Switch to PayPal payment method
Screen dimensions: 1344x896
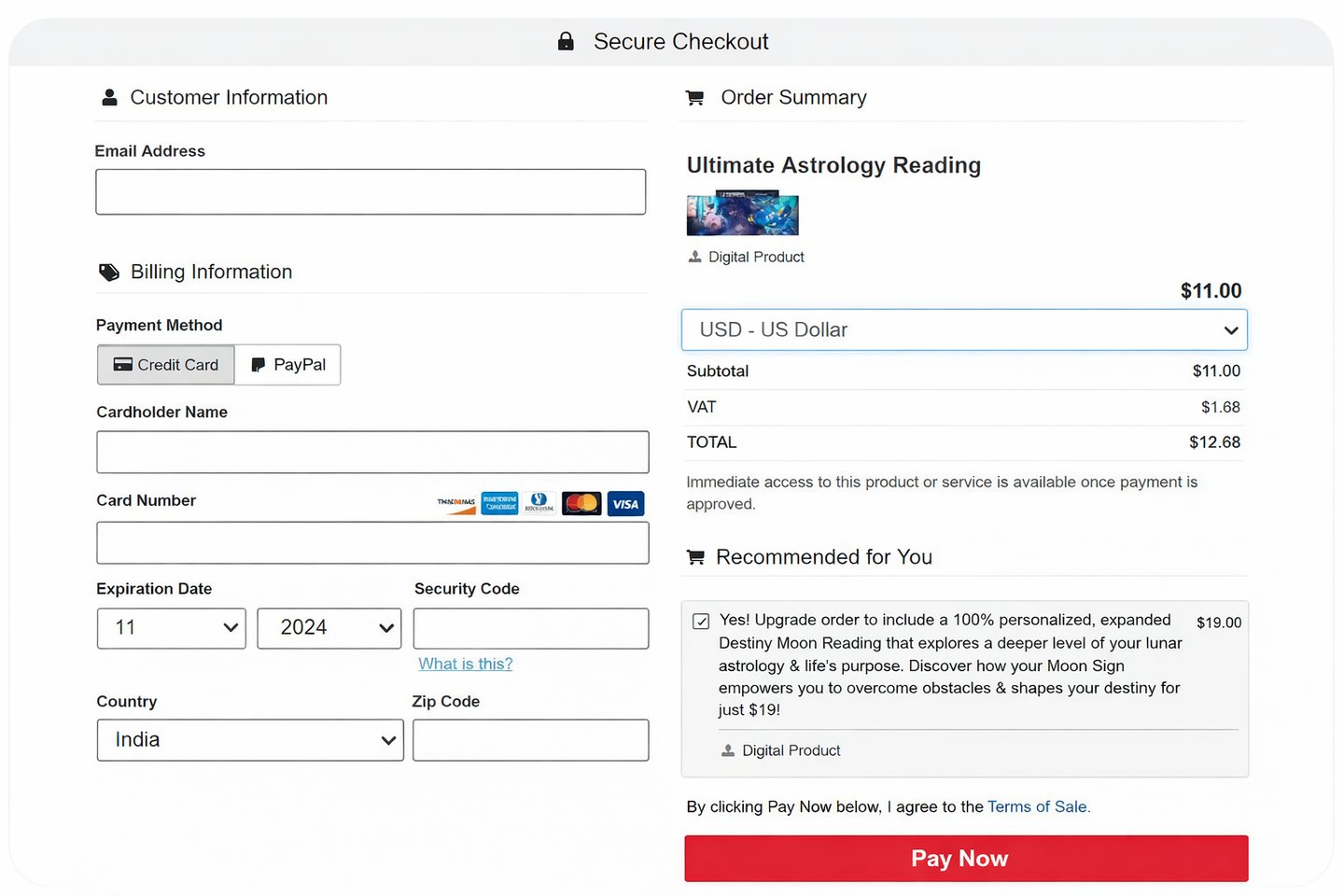287,365
